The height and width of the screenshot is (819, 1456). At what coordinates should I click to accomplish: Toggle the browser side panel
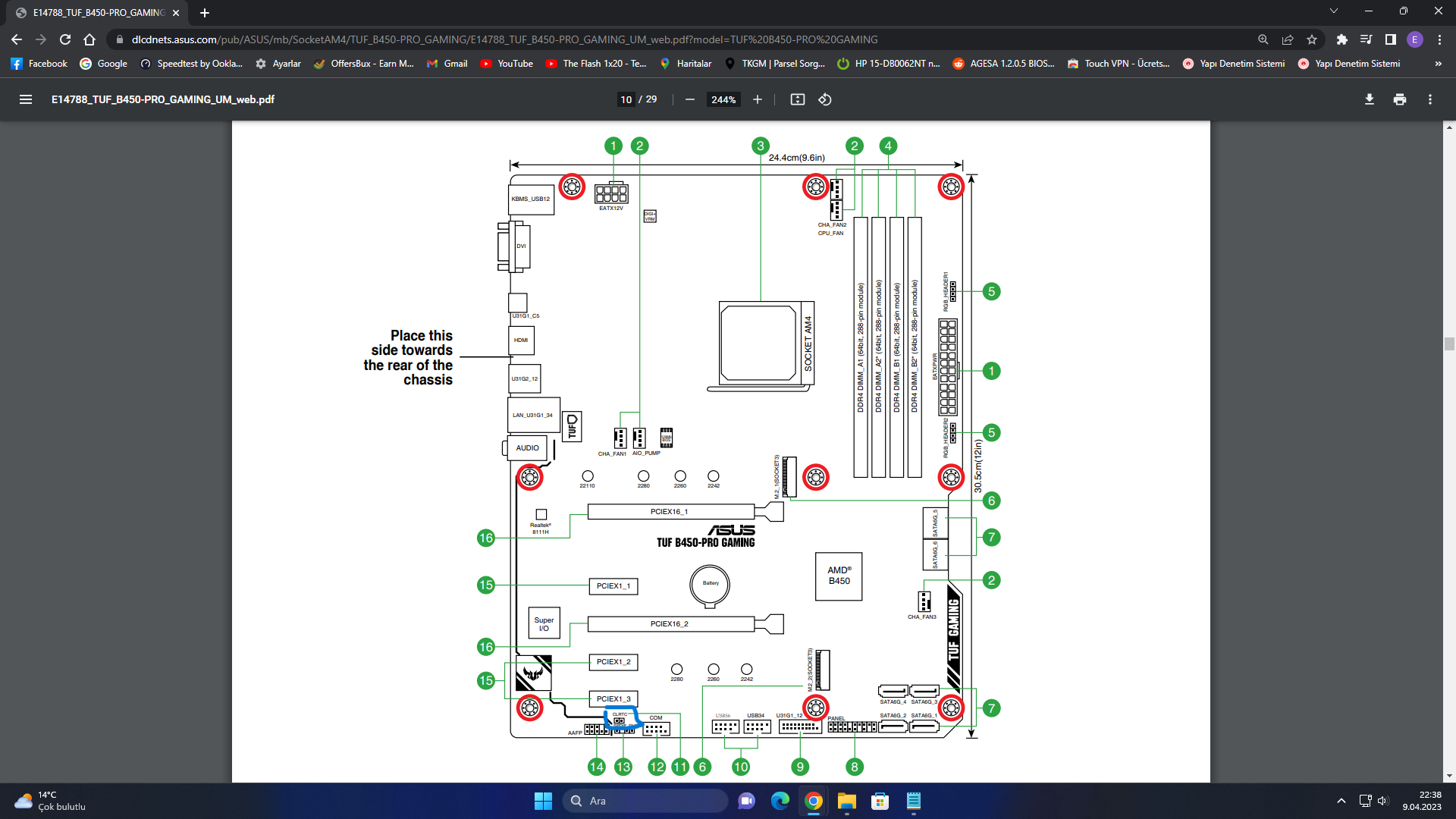click(1391, 39)
